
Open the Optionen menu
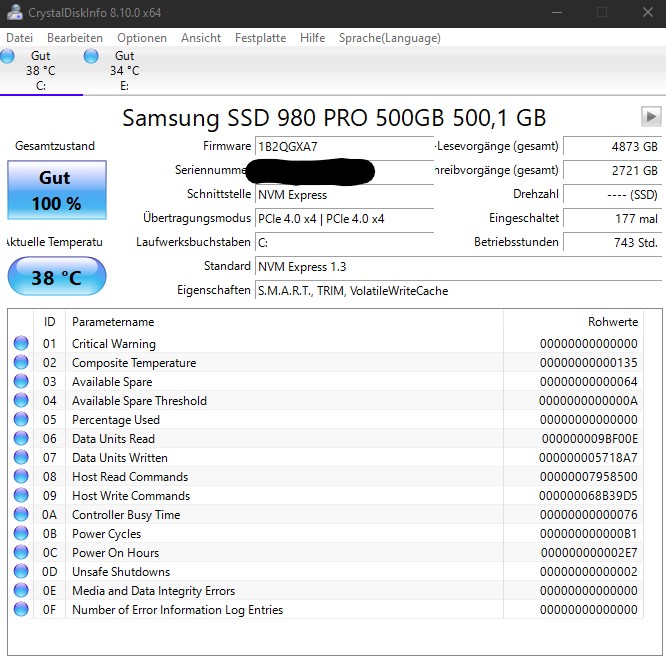142,38
